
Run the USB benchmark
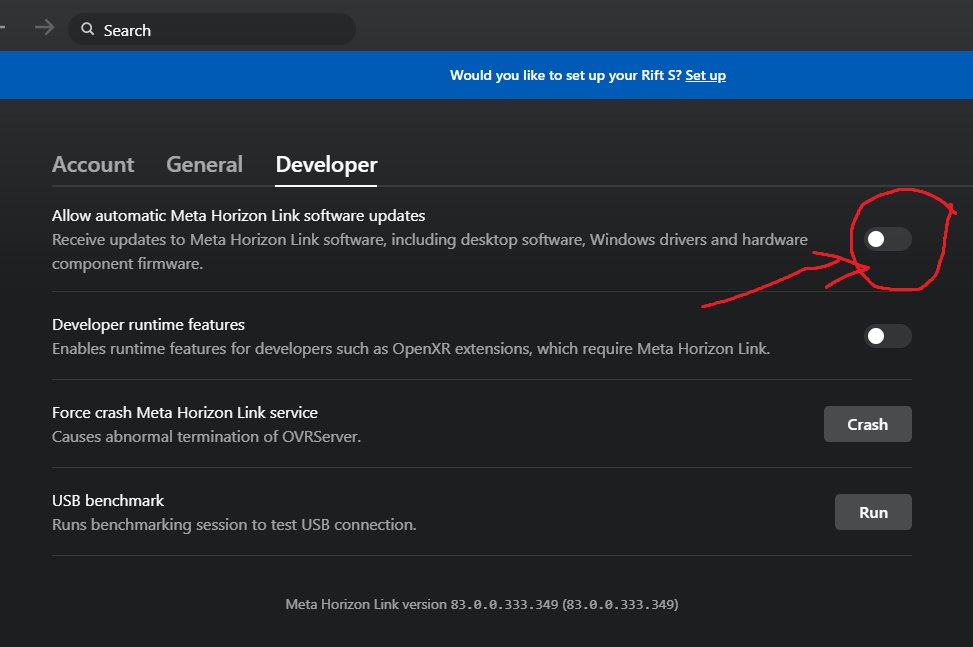872,512
